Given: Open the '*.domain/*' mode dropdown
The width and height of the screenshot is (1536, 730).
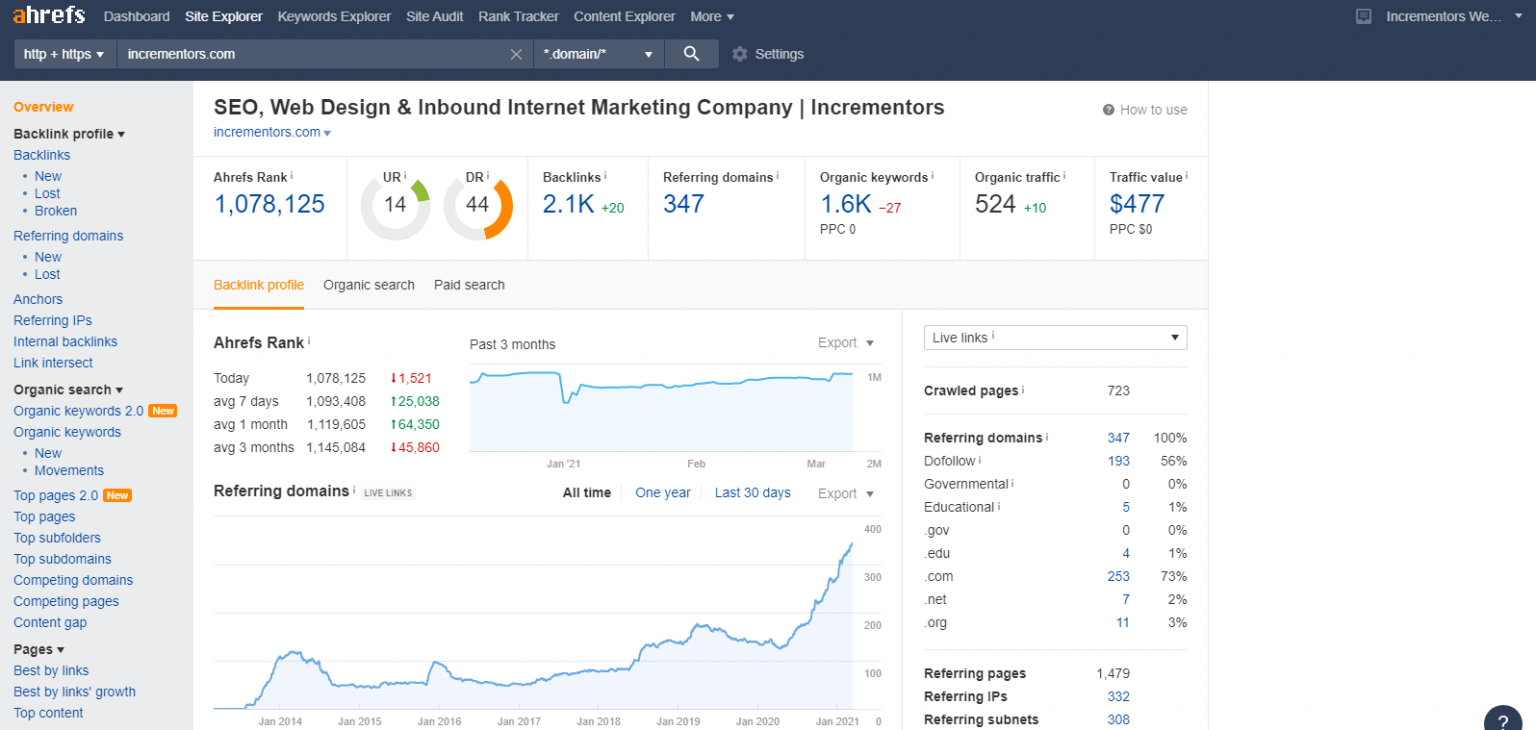Looking at the screenshot, I should (598, 53).
